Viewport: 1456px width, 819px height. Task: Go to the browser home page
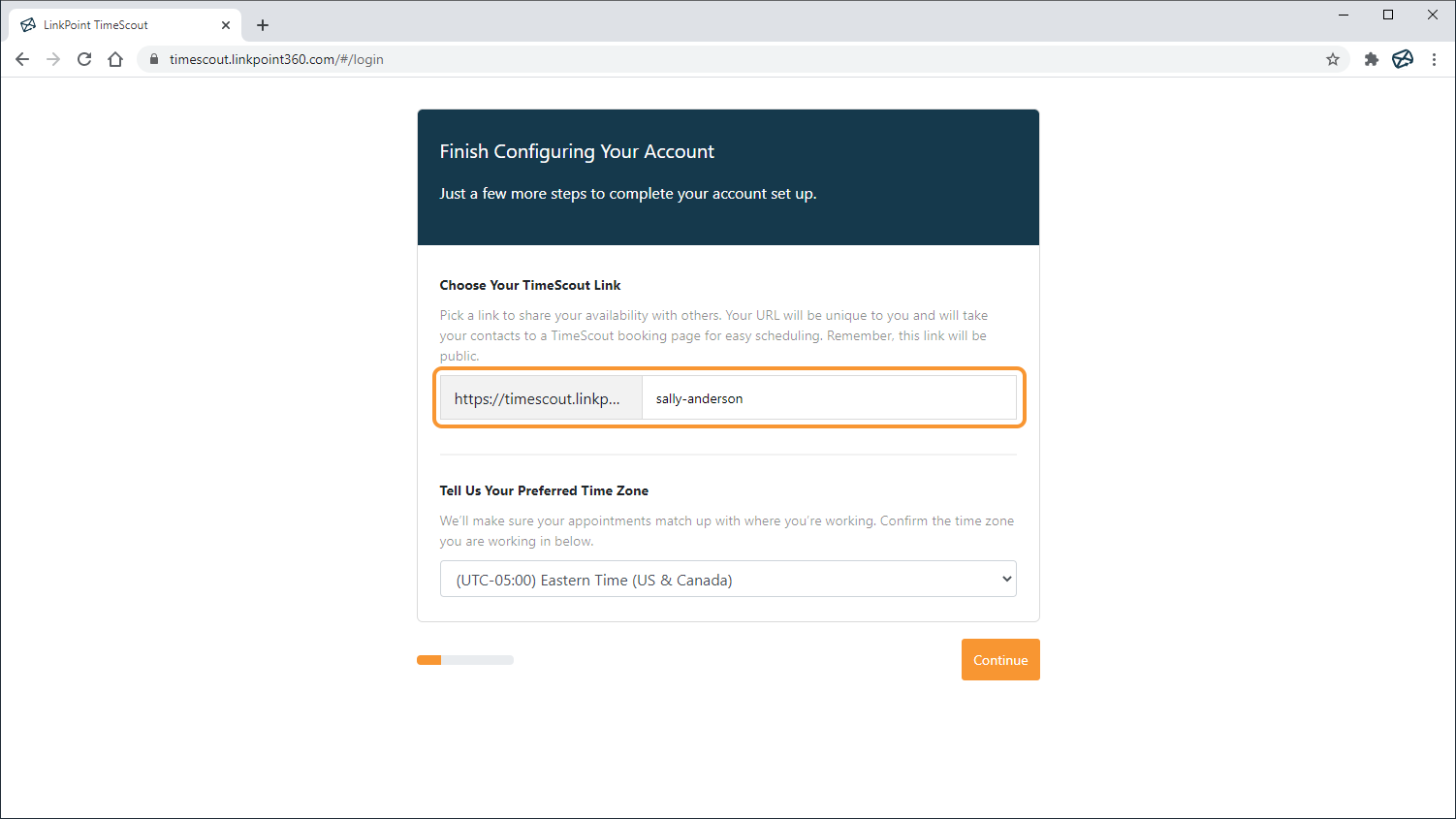(x=115, y=59)
